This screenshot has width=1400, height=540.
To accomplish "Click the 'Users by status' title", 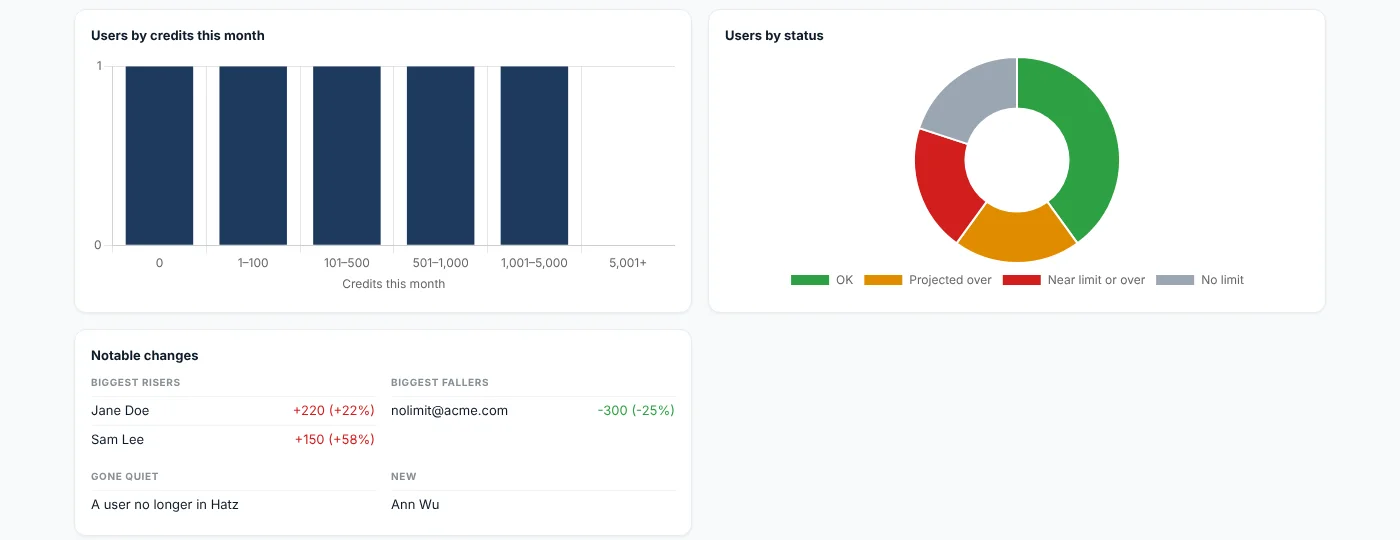I will click(x=774, y=35).
